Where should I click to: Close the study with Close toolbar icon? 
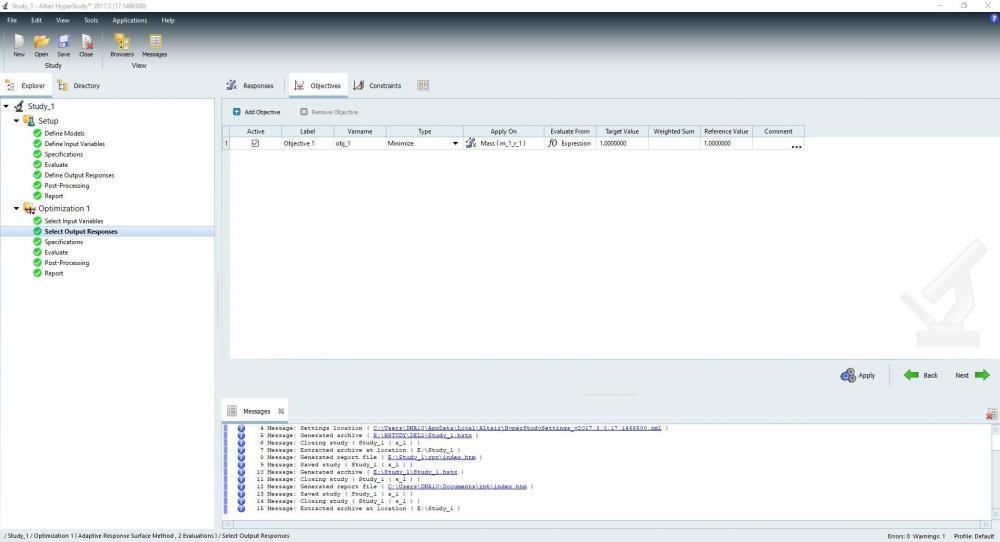(x=86, y=42)
